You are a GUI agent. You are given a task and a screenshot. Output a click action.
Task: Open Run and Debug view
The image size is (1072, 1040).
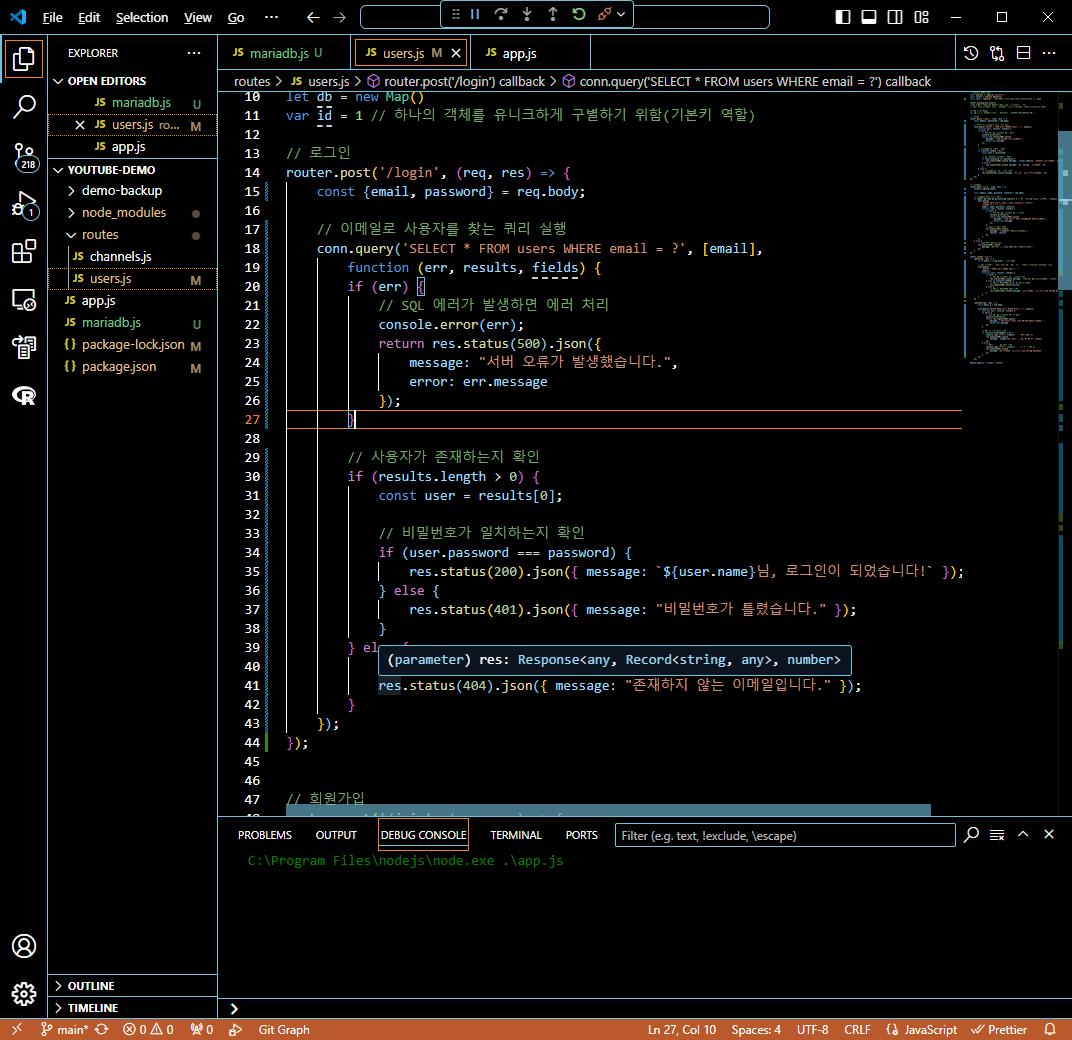[23, 204]
